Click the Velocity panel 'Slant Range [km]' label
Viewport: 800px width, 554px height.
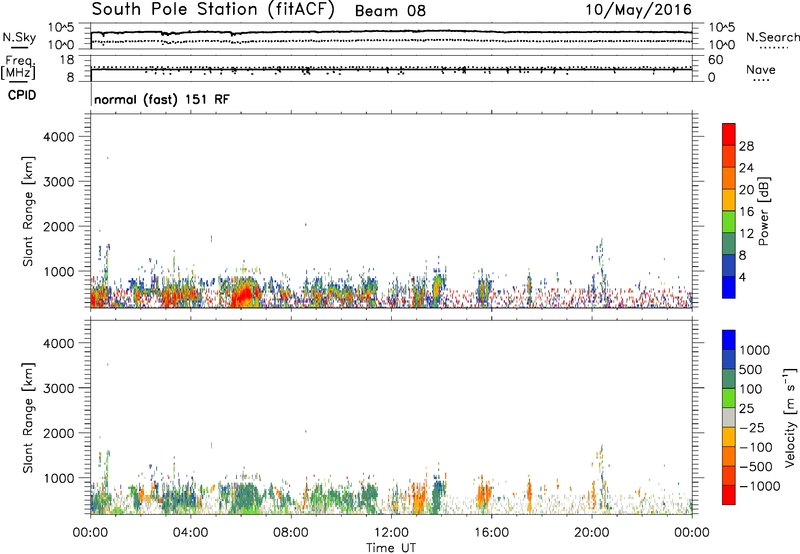tap(28, 418)
